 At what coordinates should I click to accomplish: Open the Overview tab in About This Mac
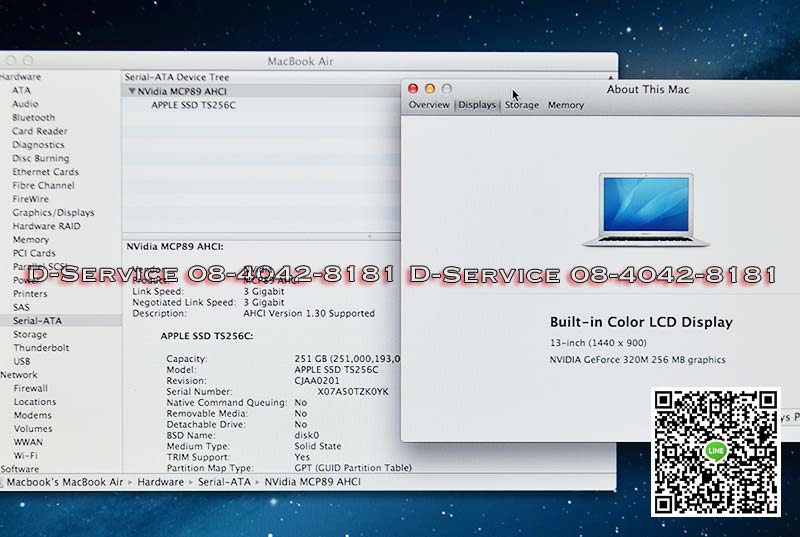pos(429,105)
